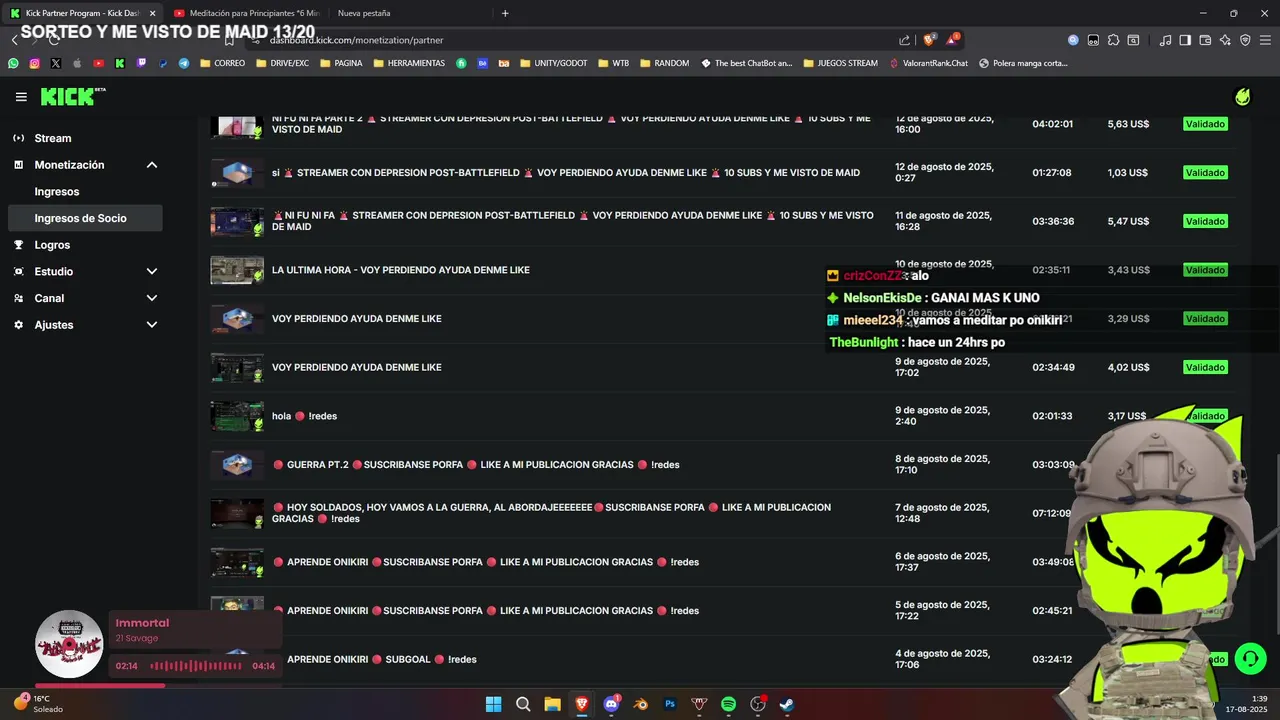The image size is (1280, 720).
Task: Open The best ChatBot bookmark
Action: coord(746,63)
